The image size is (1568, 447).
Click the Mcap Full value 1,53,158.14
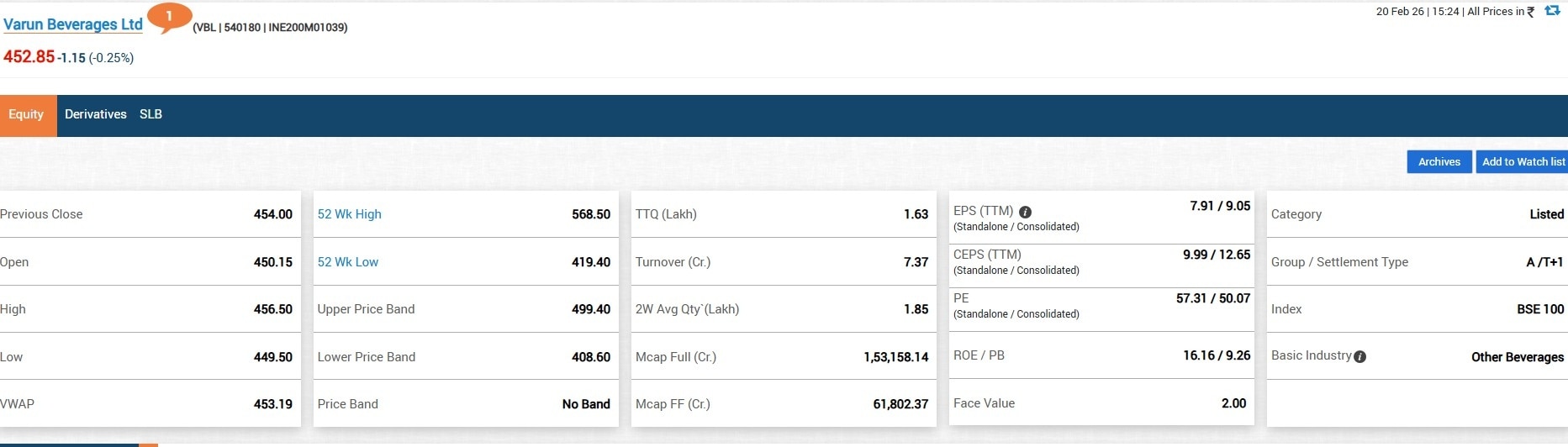pos(895,357)
